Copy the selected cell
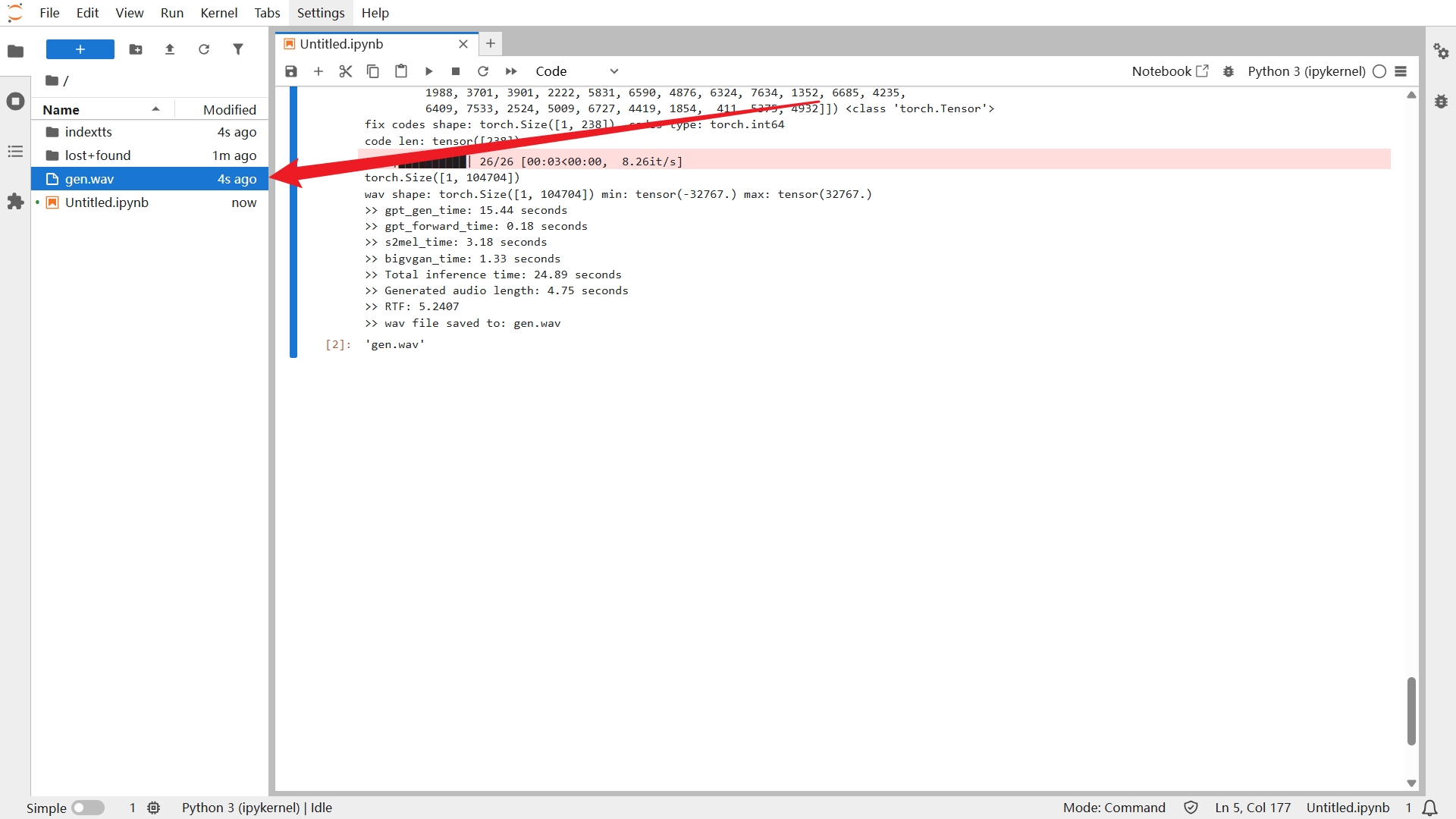This screenshot has width=1456, height=819. pos(373,71)
